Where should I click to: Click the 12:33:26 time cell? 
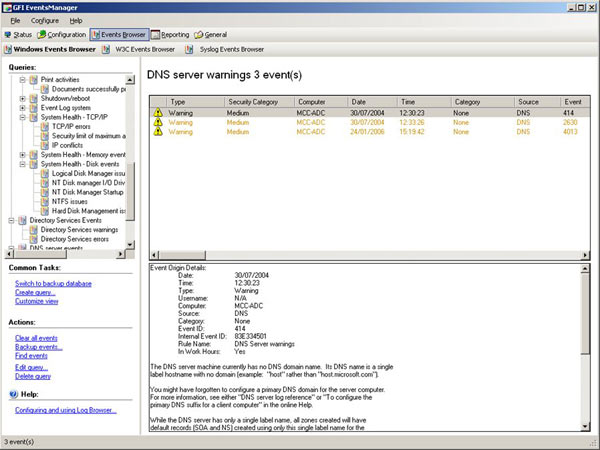coord(412,122)
